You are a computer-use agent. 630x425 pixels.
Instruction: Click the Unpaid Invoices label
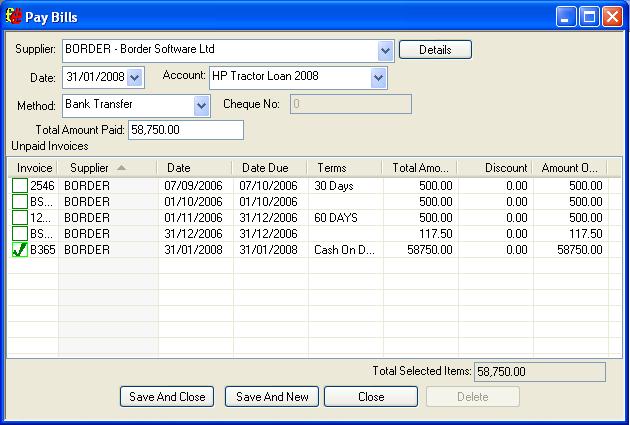(50, 146)
